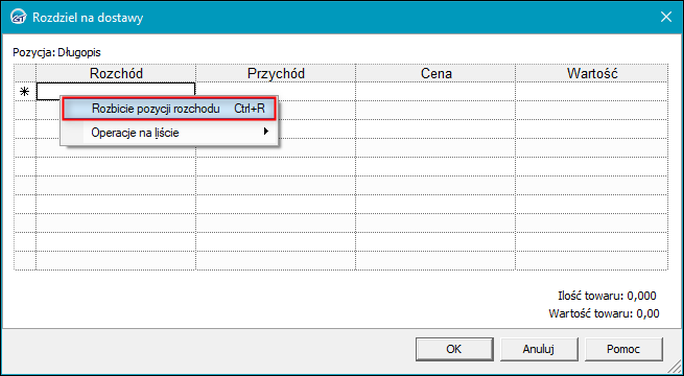Click the first-row Przychód cell right of the menu

click(316, 91)
